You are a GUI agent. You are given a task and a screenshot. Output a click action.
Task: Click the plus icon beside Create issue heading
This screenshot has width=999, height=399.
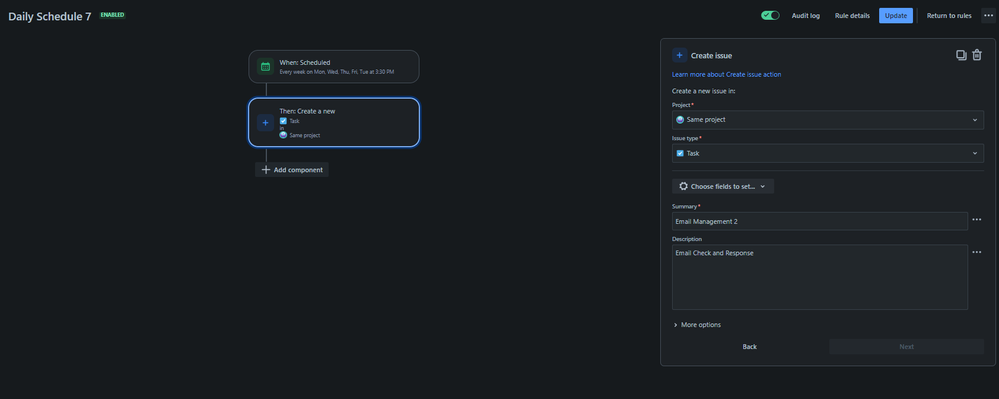click(679, 55)
